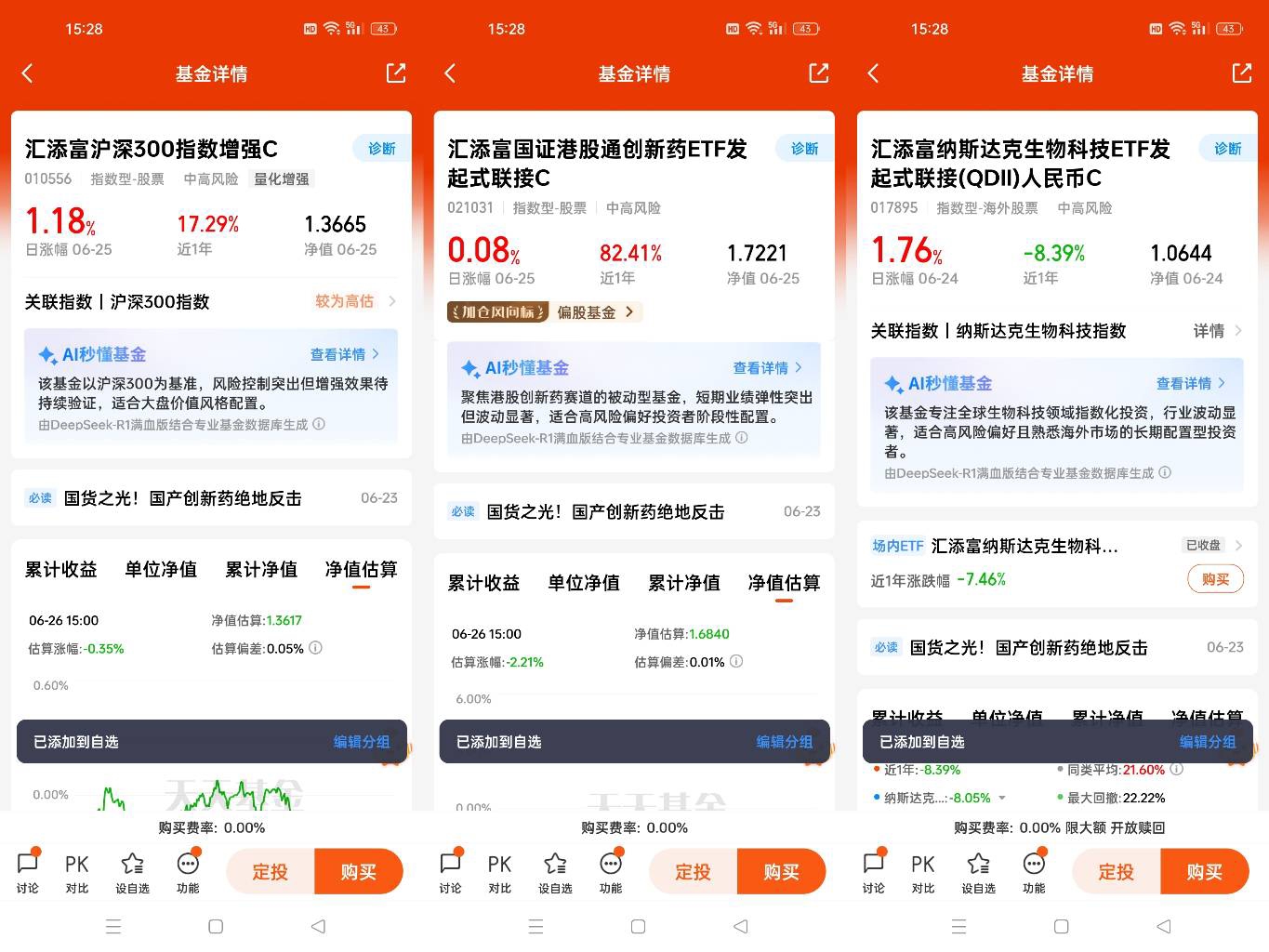Tap 购买 for 沪深300指数增强C

(359, 872)
